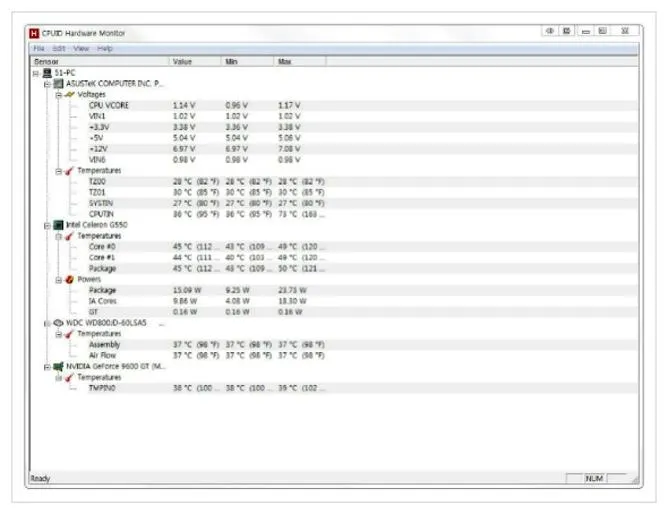Collapse the Voltages group

coord(58,95)
